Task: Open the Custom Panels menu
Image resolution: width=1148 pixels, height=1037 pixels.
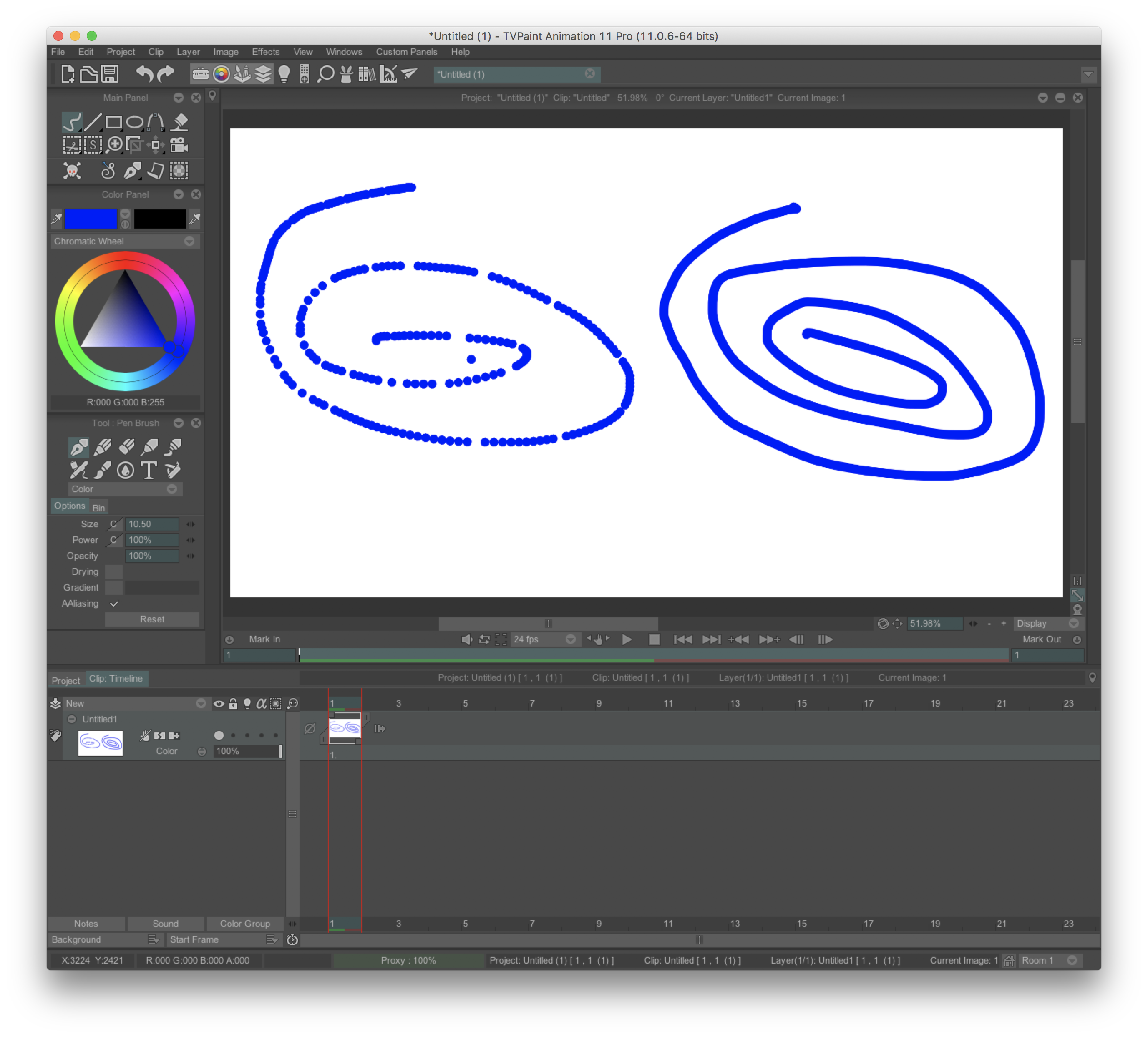Action: 407,52
